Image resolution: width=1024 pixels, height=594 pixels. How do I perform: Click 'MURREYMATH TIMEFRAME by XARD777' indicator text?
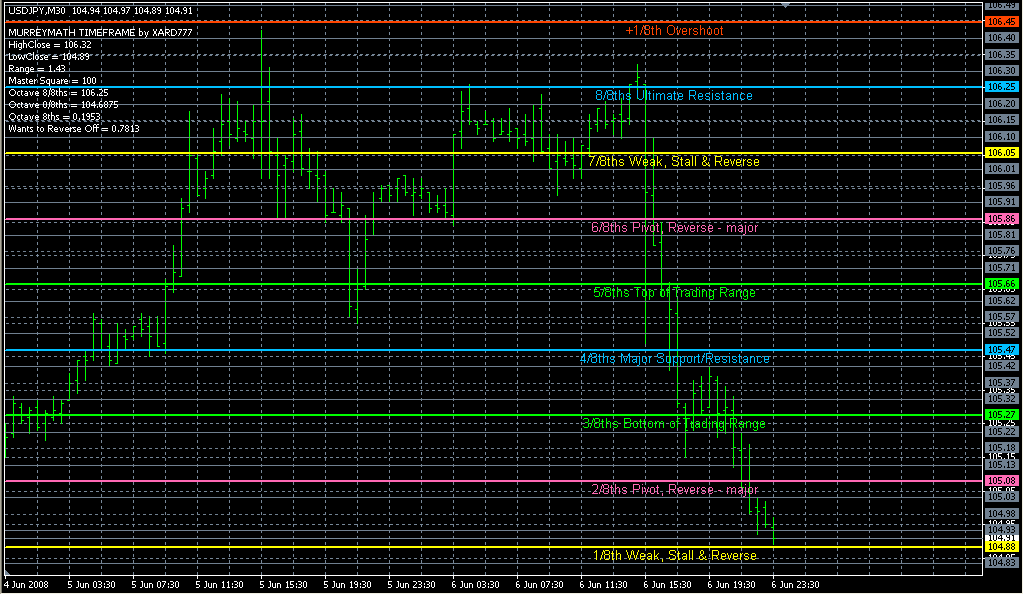click(x=100, y=33)
